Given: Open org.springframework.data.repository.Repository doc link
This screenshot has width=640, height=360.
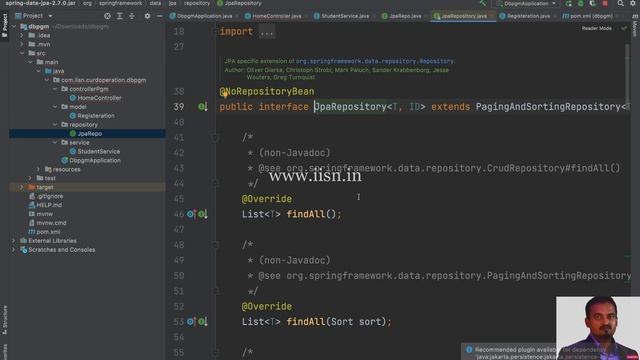Looking at the screenshot, I should (375, 61).
